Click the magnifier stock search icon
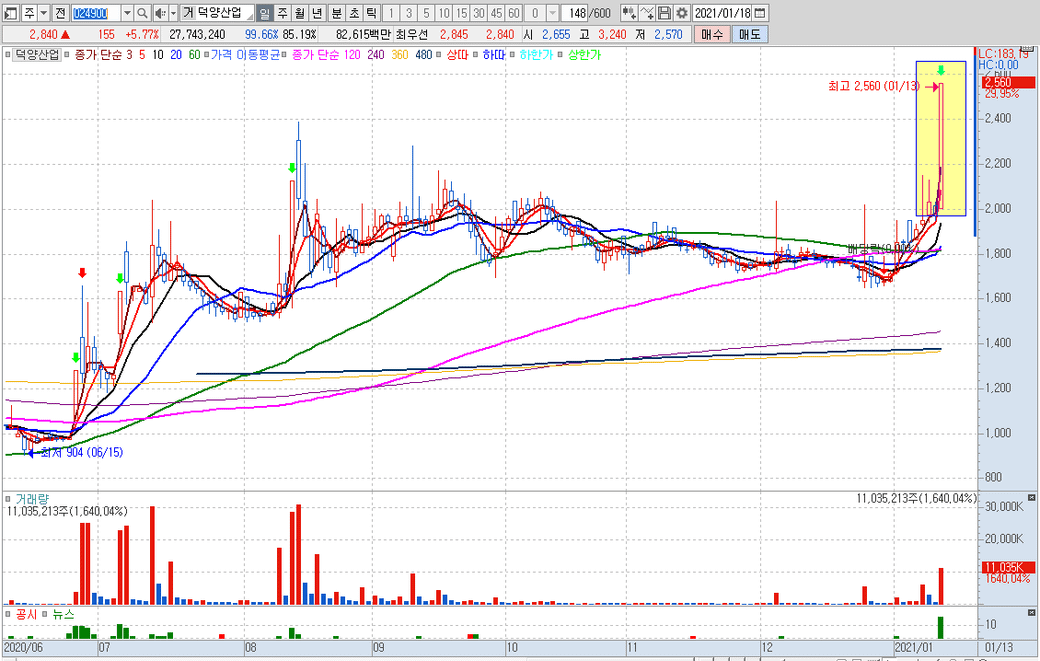This screenshot has height=661, width=1040. pos(141,13)
